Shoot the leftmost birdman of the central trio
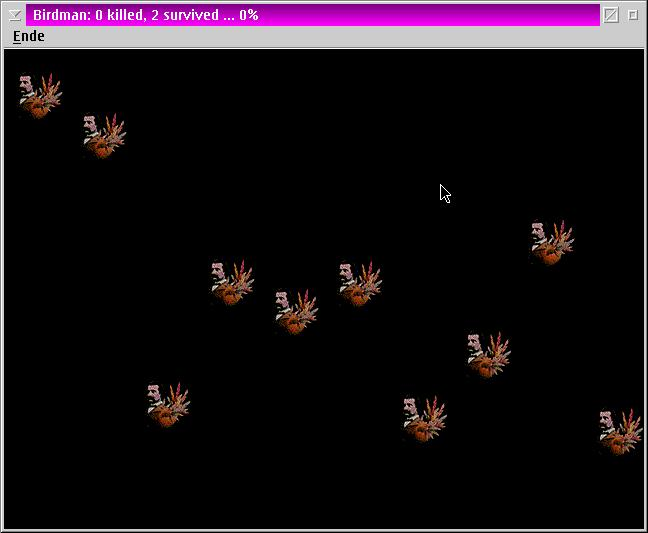The width and height of the screenshot is (648, 533). pos(232,283)
